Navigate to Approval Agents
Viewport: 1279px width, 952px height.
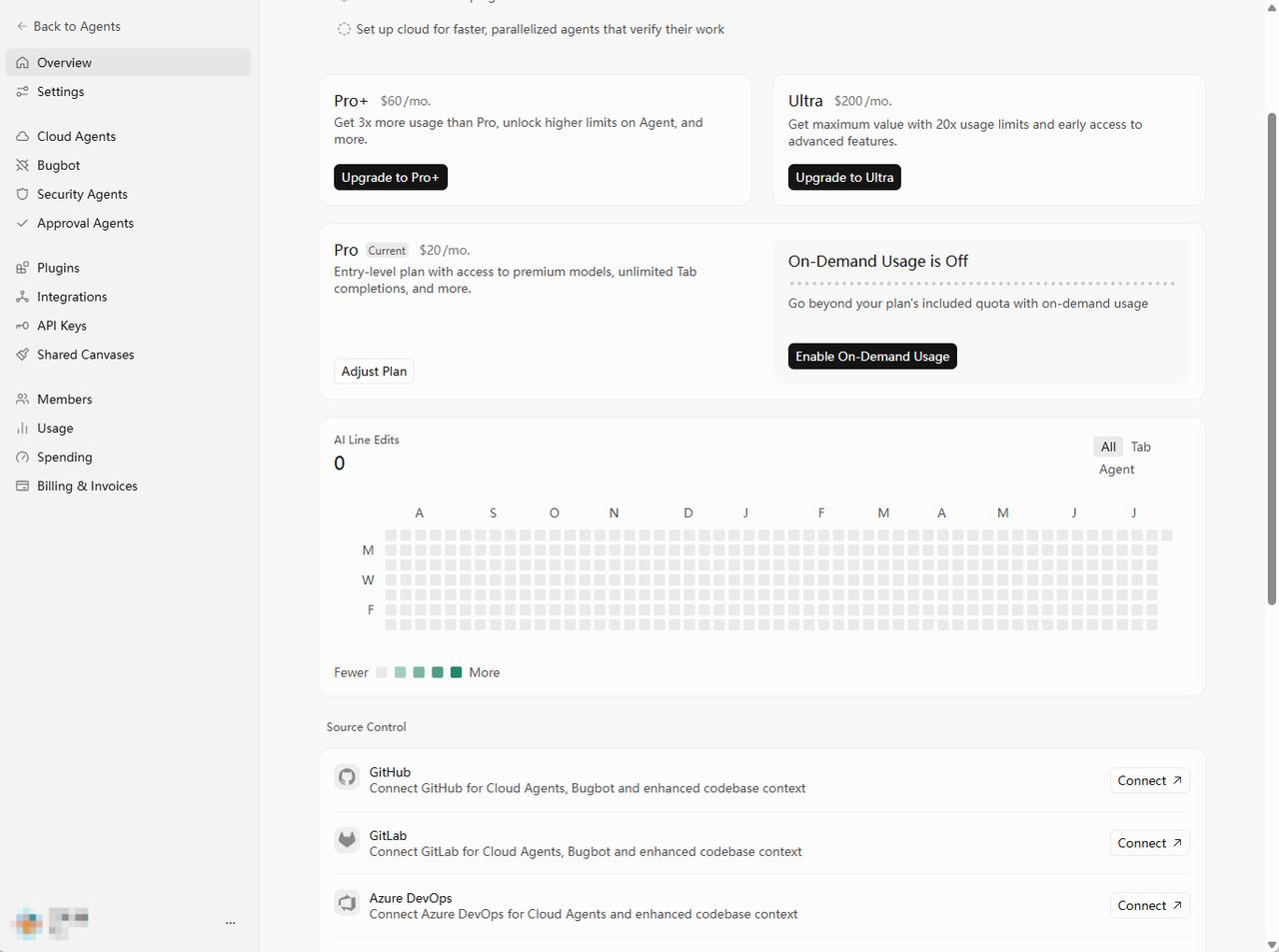[128, 223]
